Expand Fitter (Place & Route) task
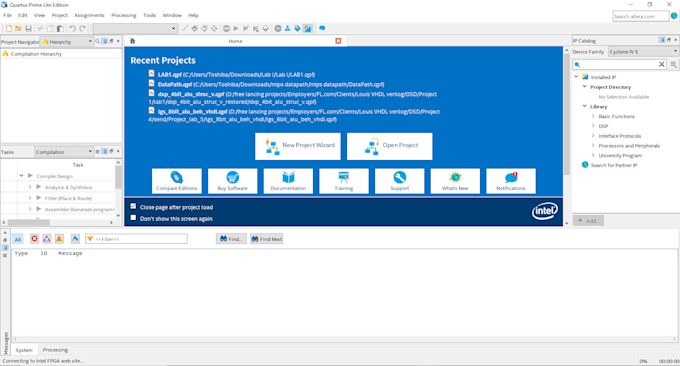This screenshot has width=680, height=366. [30, 198]
